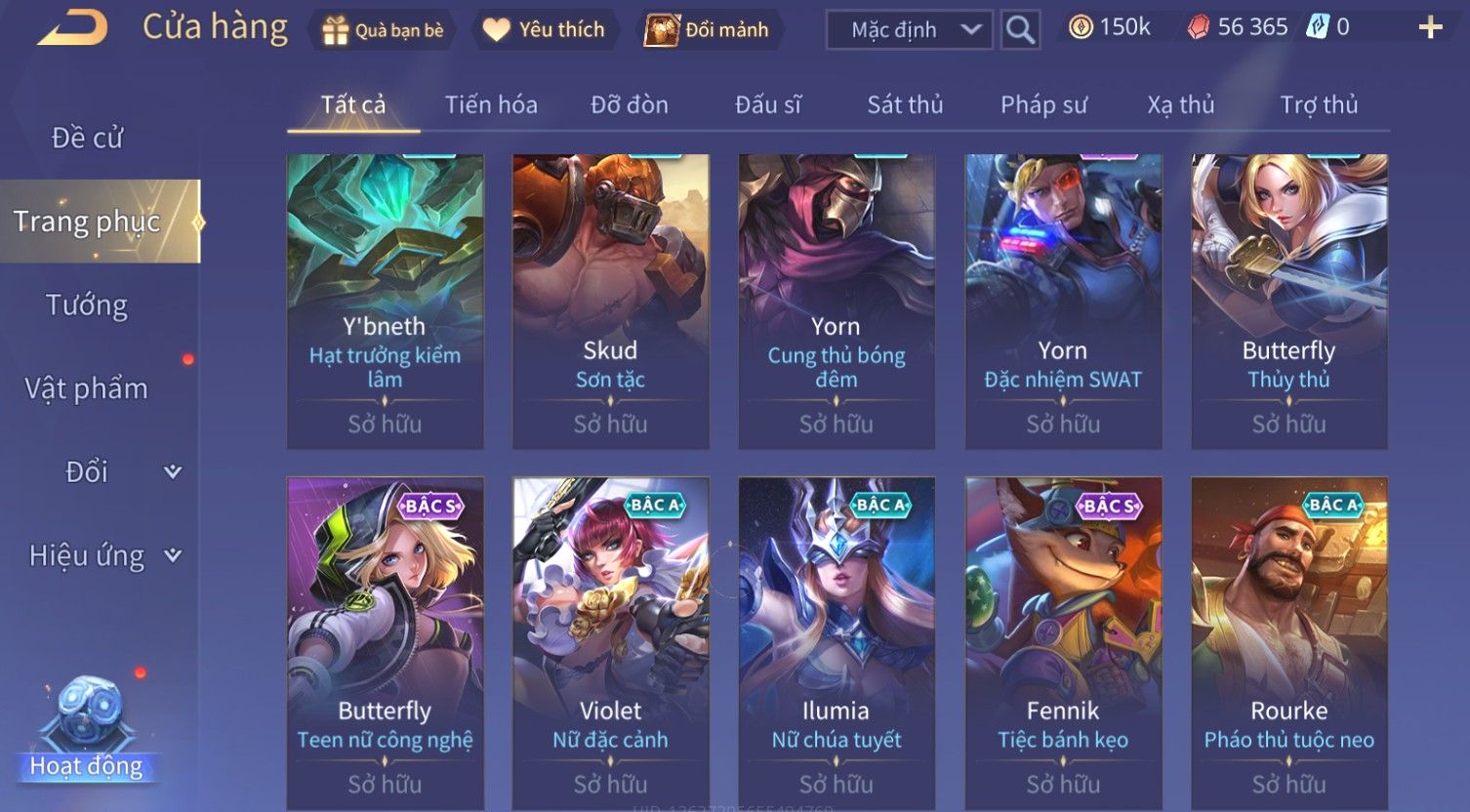Select Tướng in the sidebar
Screen dimensions: 1470x812
[87, 305]
